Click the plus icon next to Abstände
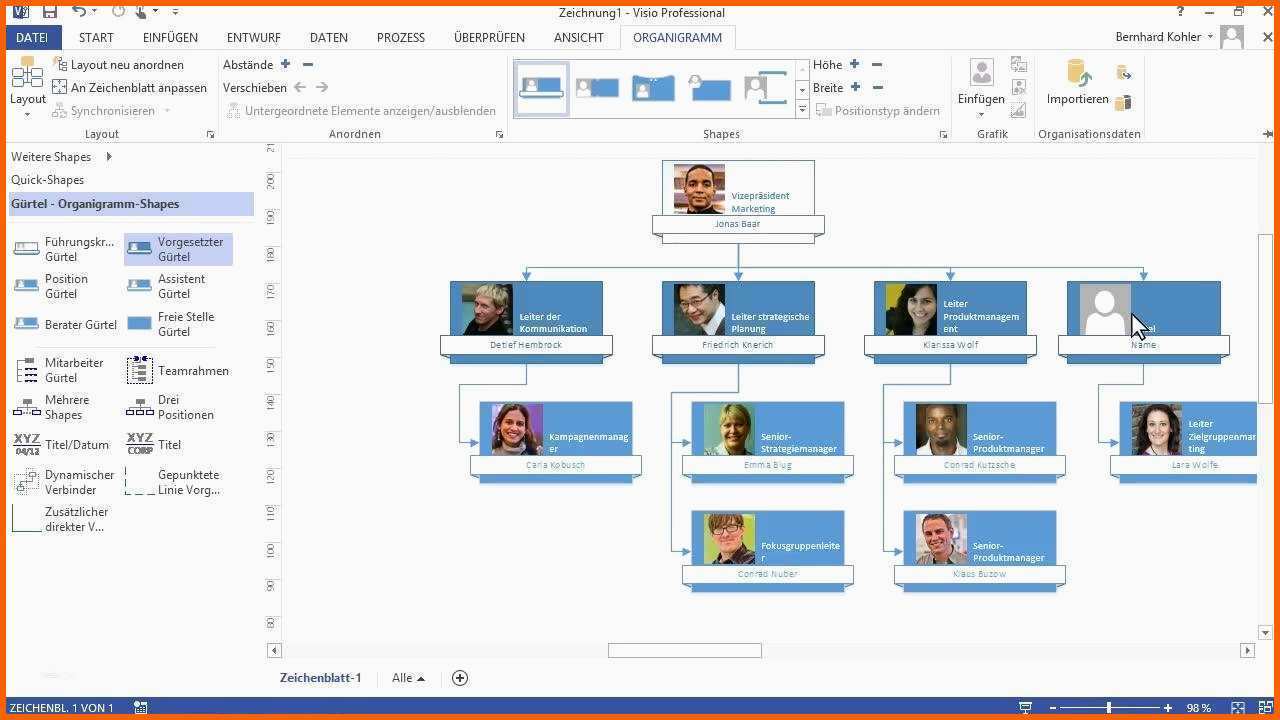 click(285, 64)
